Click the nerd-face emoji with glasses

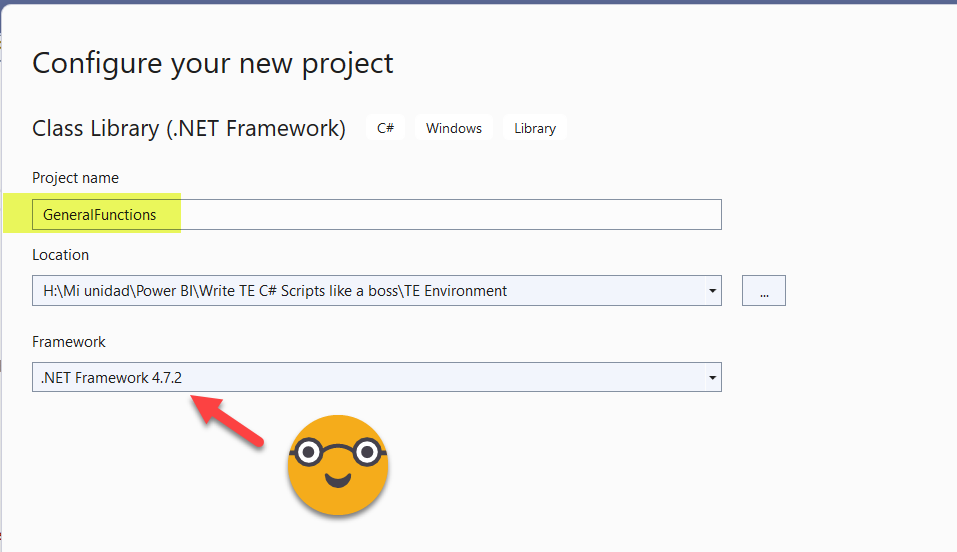[337, 464]
